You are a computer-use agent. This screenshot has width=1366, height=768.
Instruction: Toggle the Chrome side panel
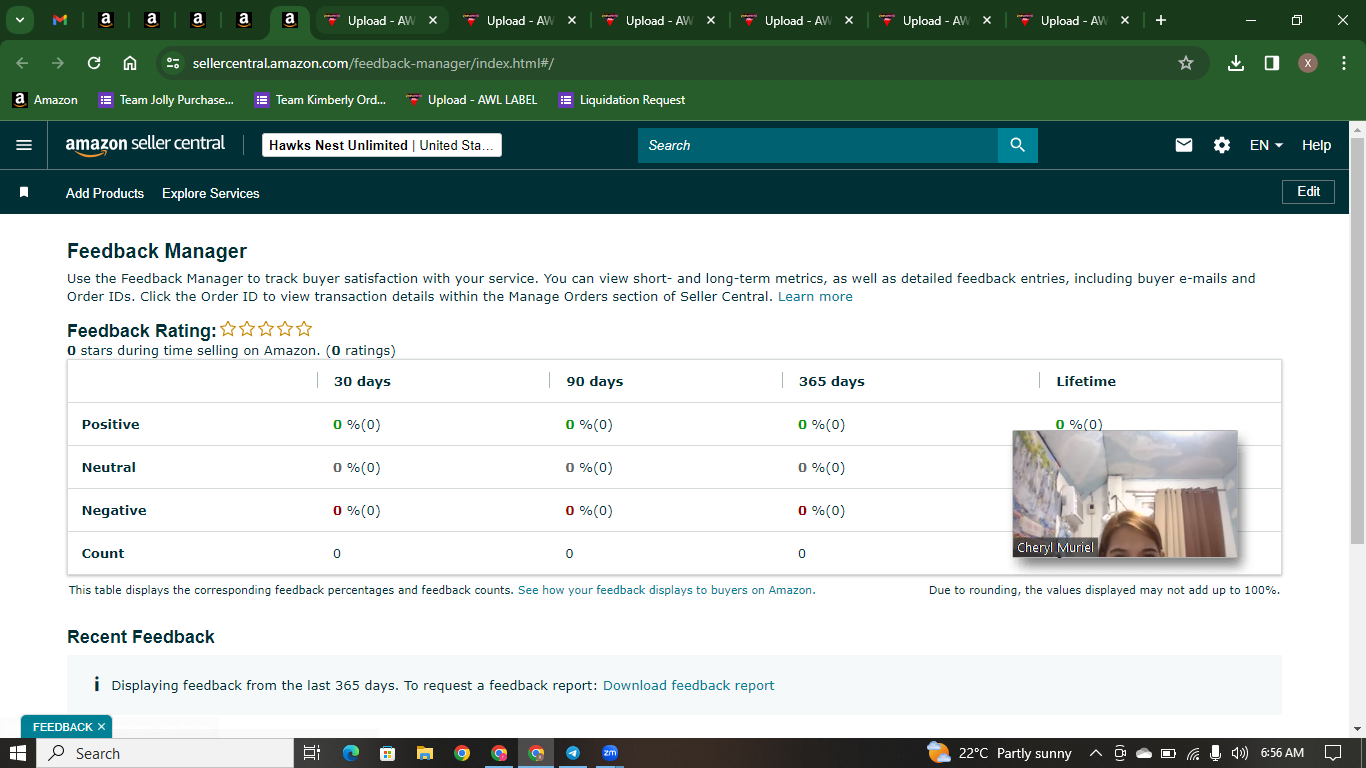coord(1272,63)
